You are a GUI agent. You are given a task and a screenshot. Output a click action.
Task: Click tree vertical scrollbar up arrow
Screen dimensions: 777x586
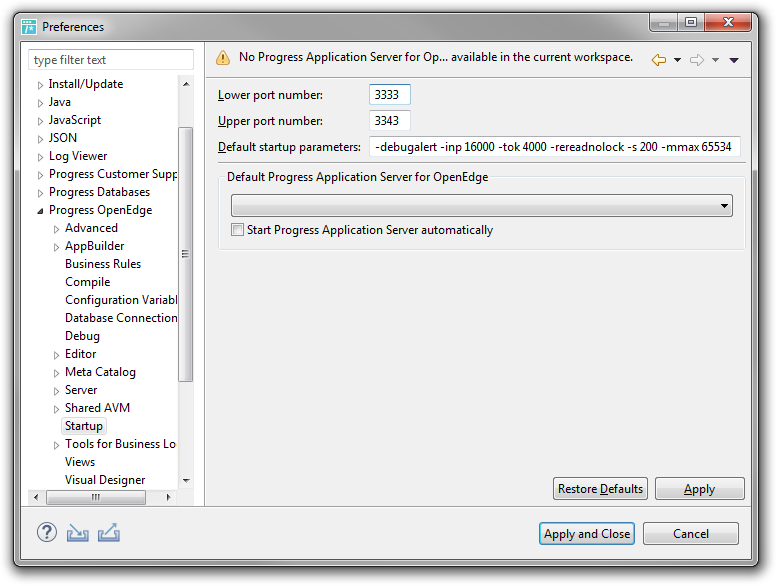[186, 84]
